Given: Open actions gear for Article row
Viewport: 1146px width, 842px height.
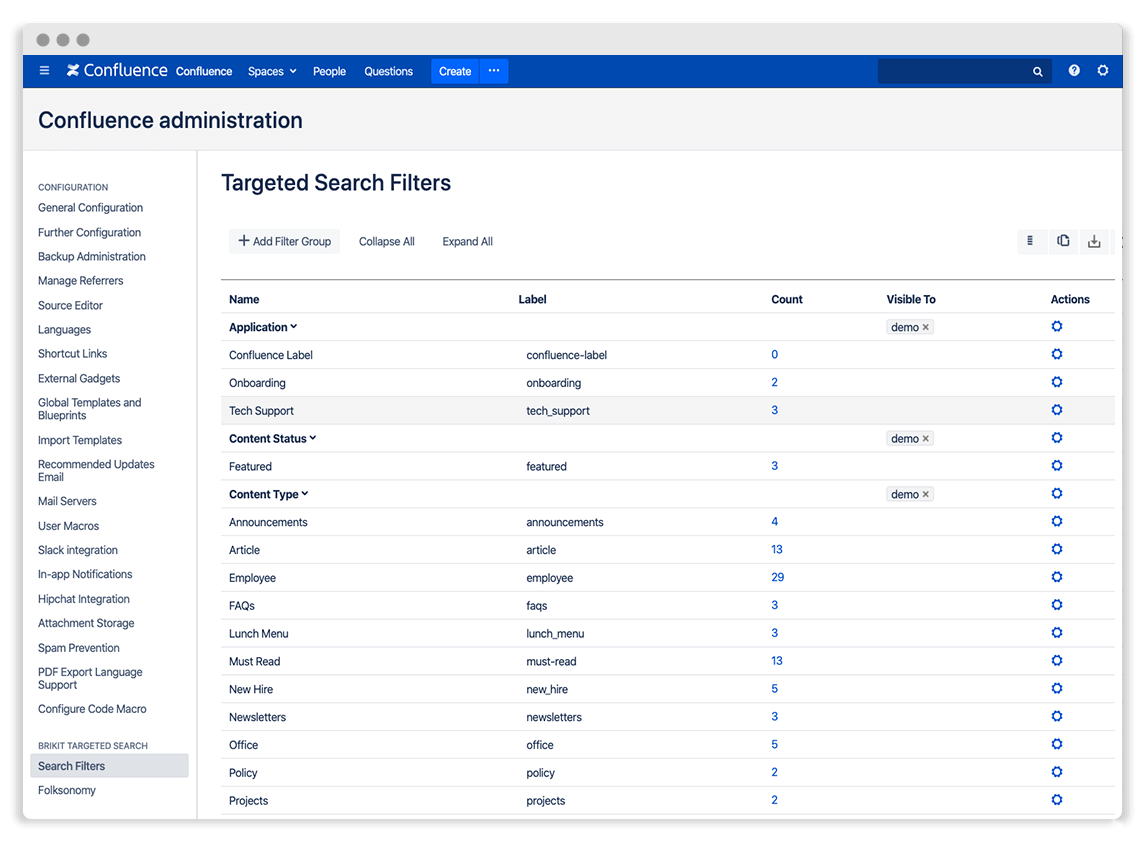Looking at the screenshot, I should tap(1057, 549).
